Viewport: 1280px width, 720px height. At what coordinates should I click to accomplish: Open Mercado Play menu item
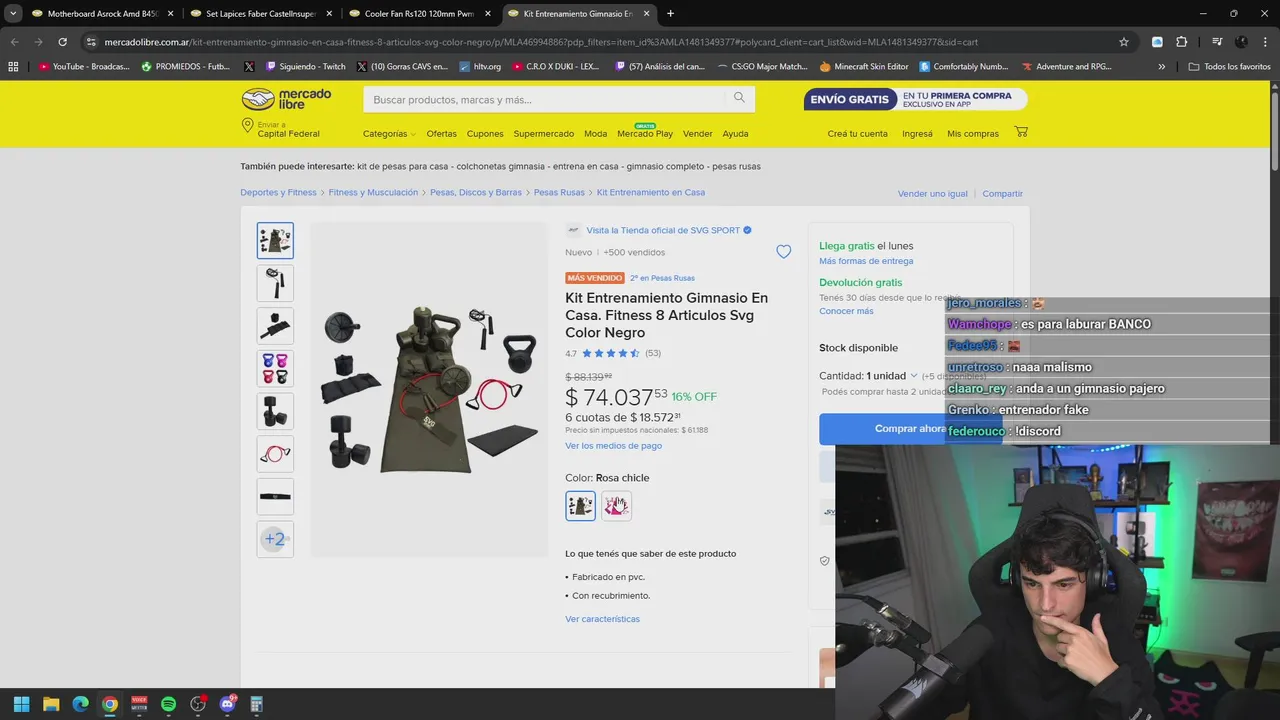coord(645,134)
